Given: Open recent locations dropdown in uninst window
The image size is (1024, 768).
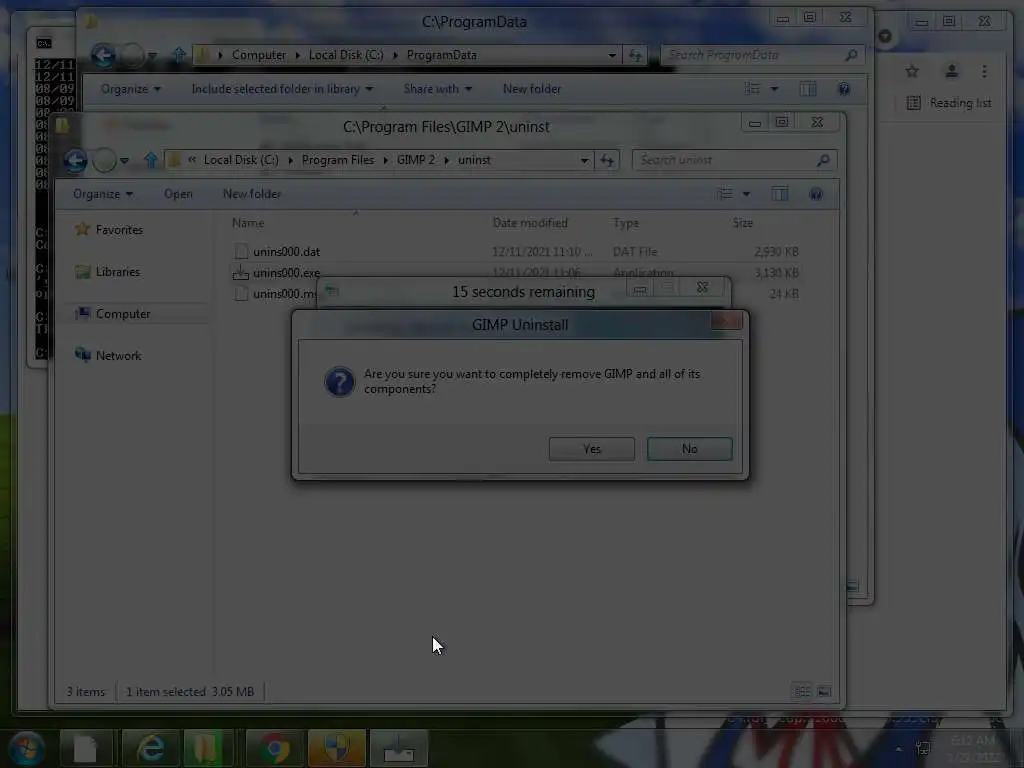Looking at the screenshot, I should 124,161.
